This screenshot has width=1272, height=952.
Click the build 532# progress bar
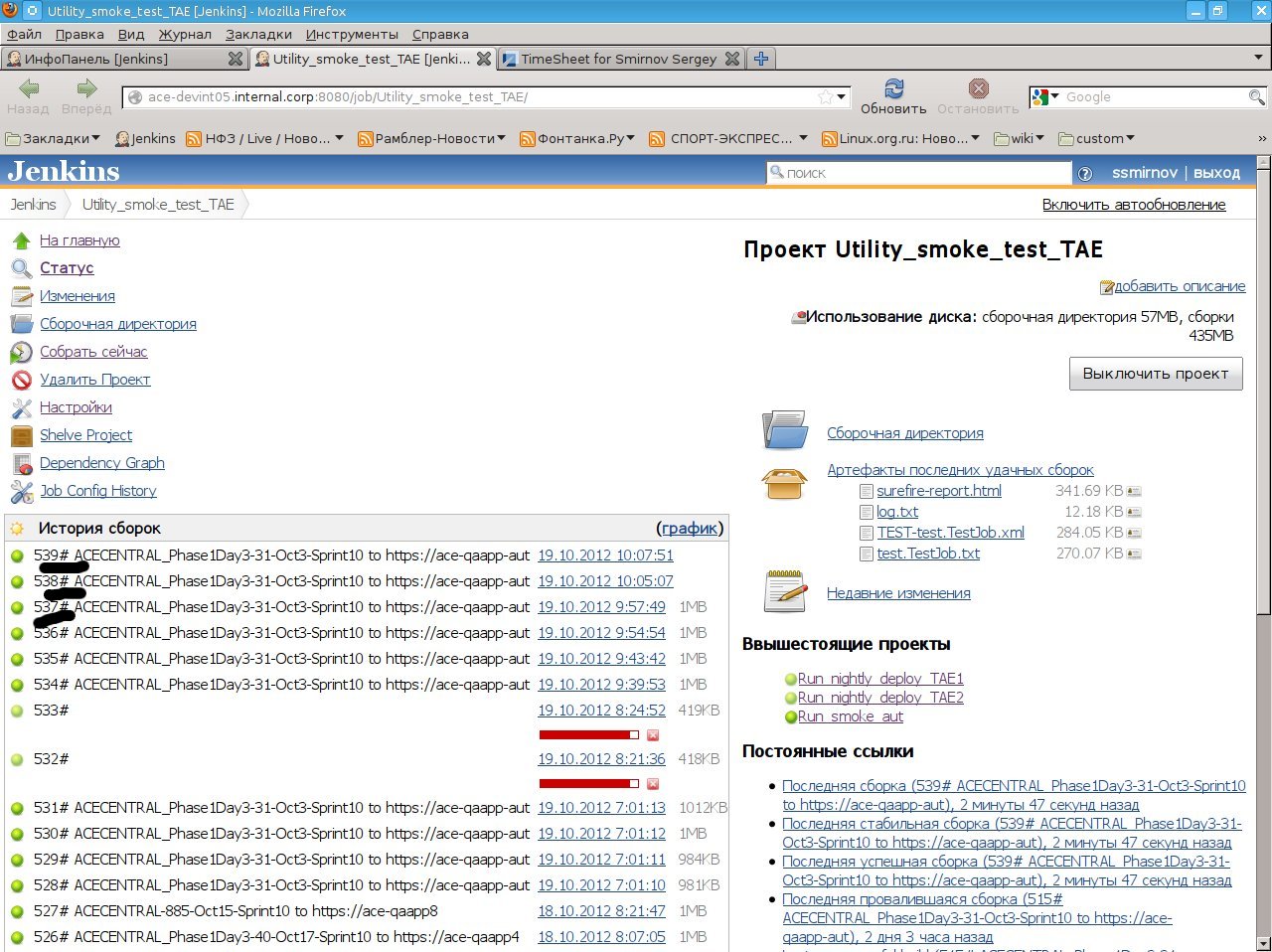pyautogui.click(x=588, y=784)
